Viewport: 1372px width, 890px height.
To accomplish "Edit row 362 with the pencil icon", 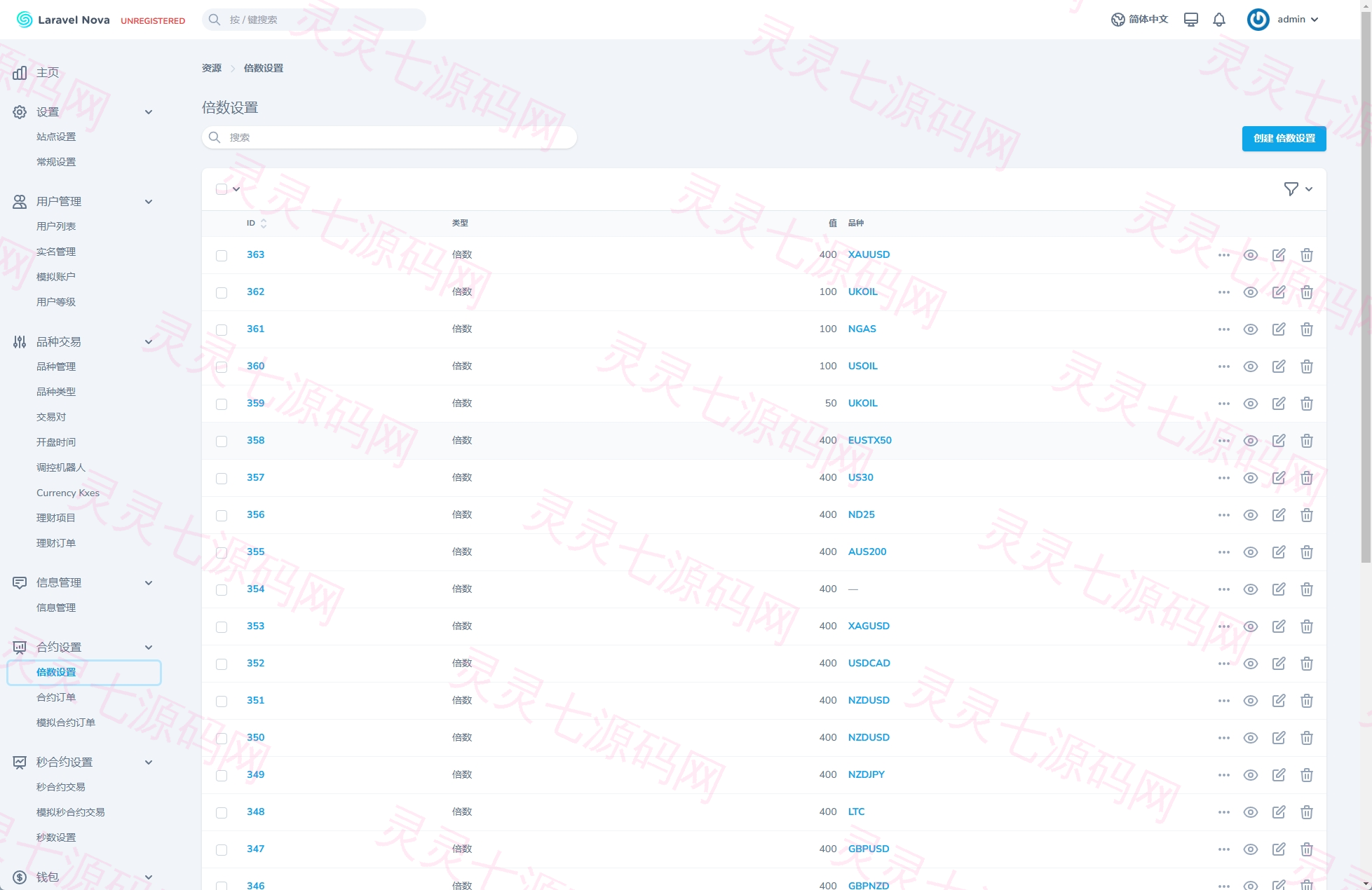I will point(1279,292).
